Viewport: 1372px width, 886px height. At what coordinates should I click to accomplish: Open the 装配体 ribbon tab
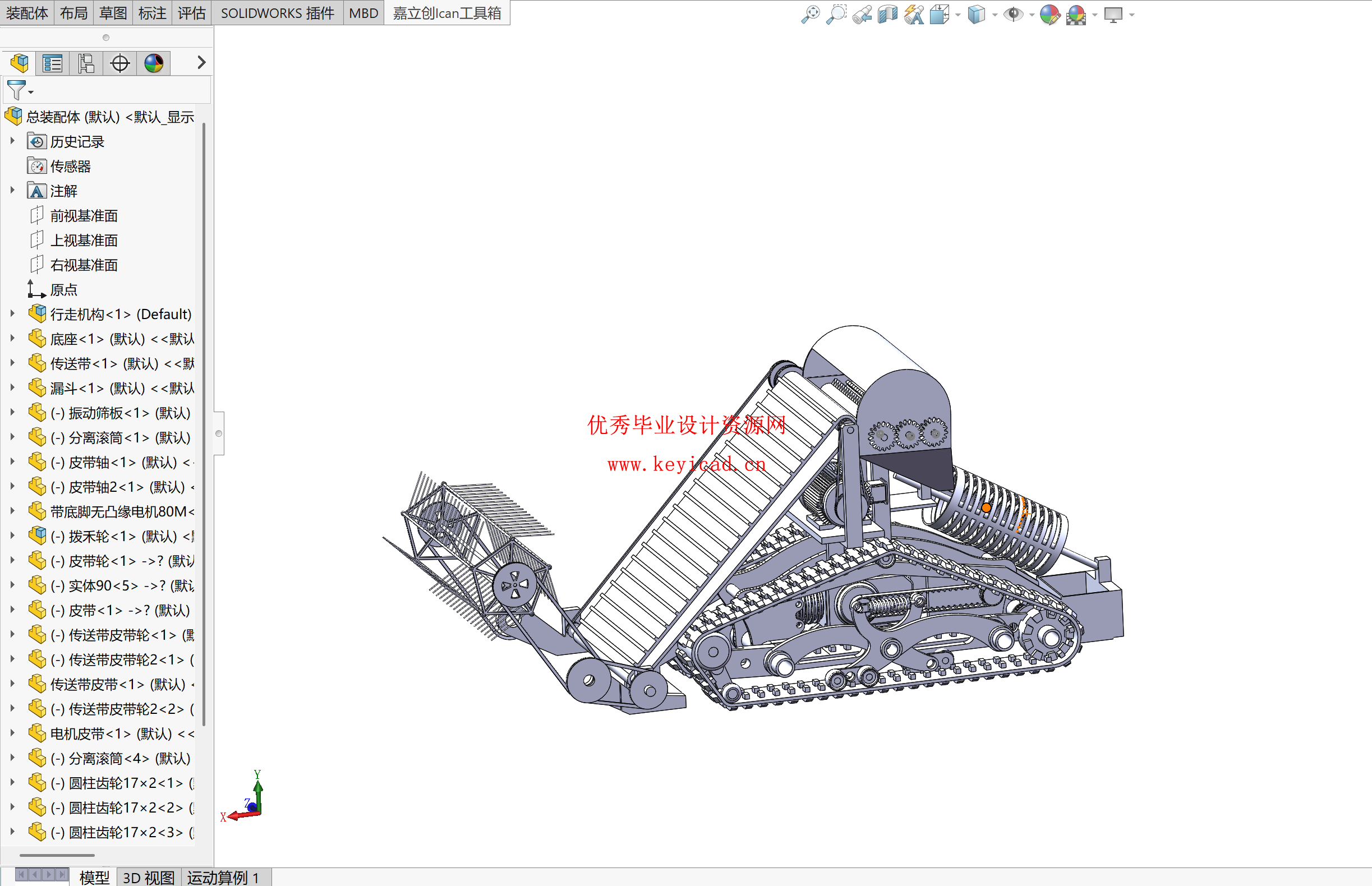[x=26, y=13]
